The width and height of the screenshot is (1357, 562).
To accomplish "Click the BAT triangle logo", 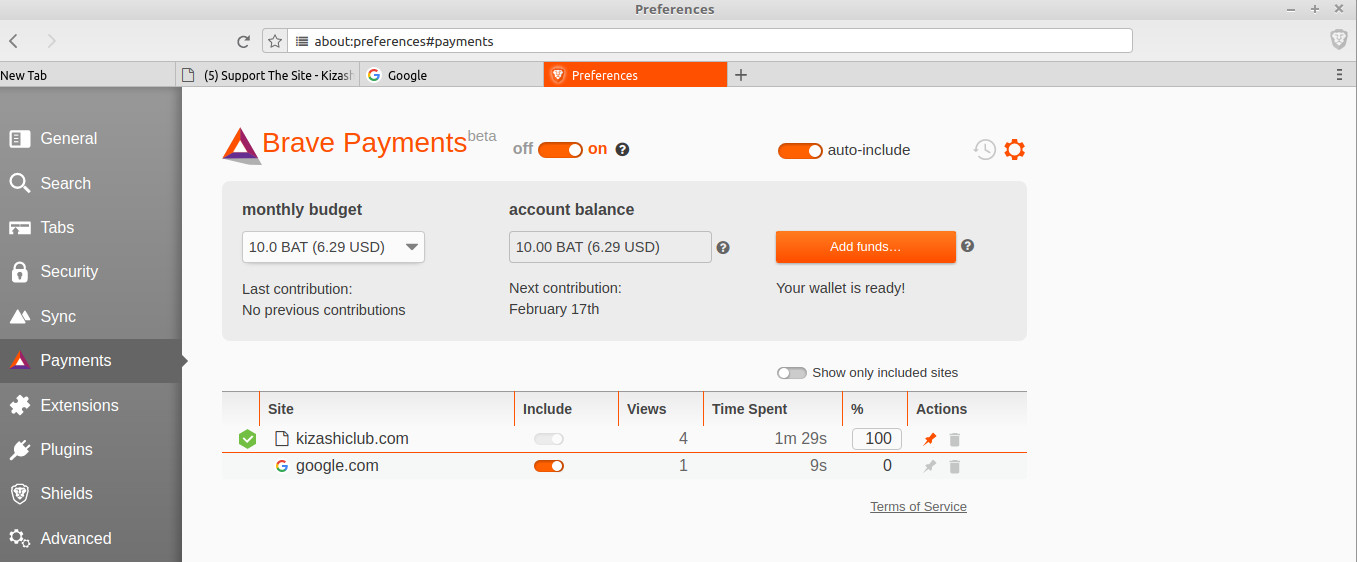I will point(240,146).
